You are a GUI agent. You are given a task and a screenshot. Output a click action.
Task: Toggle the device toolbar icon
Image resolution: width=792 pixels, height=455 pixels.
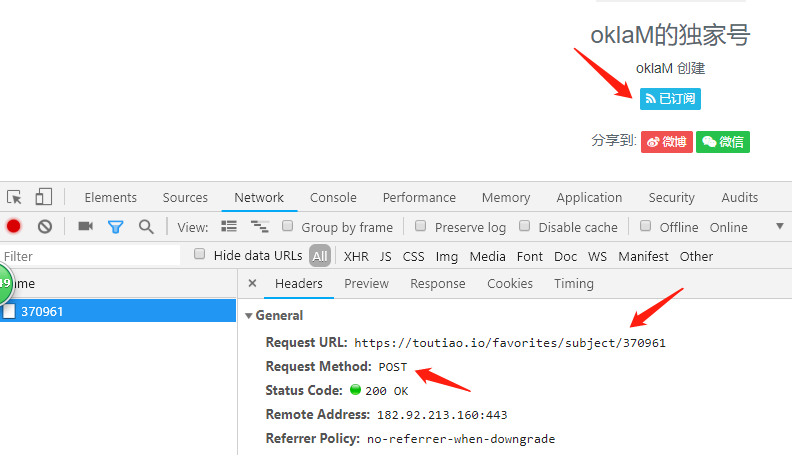click(x=43, y=197)
